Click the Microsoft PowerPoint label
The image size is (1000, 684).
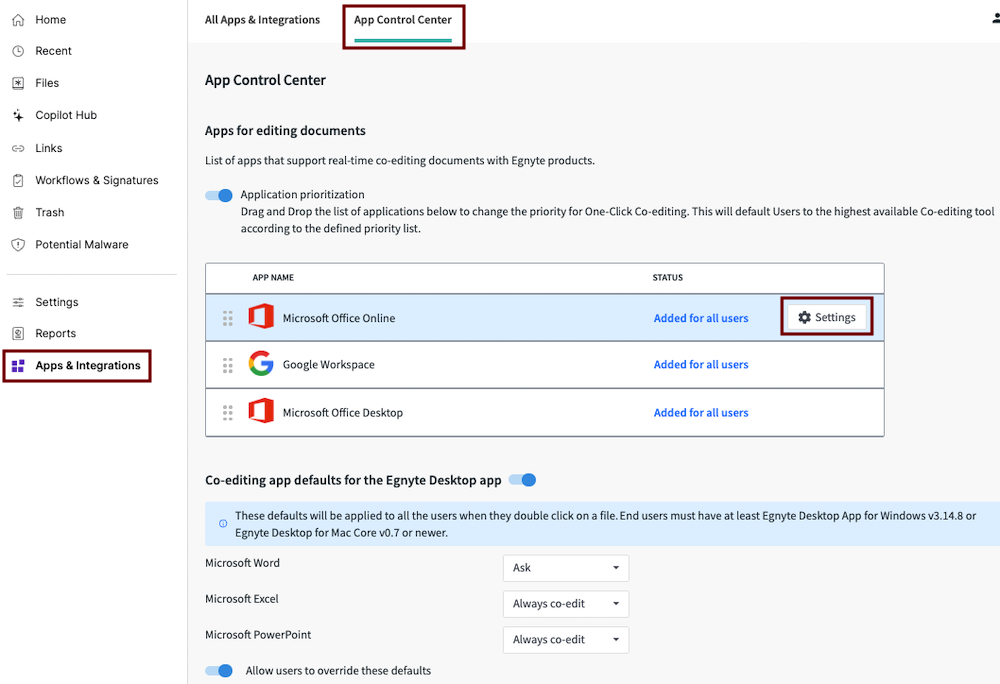pos(258,635)
